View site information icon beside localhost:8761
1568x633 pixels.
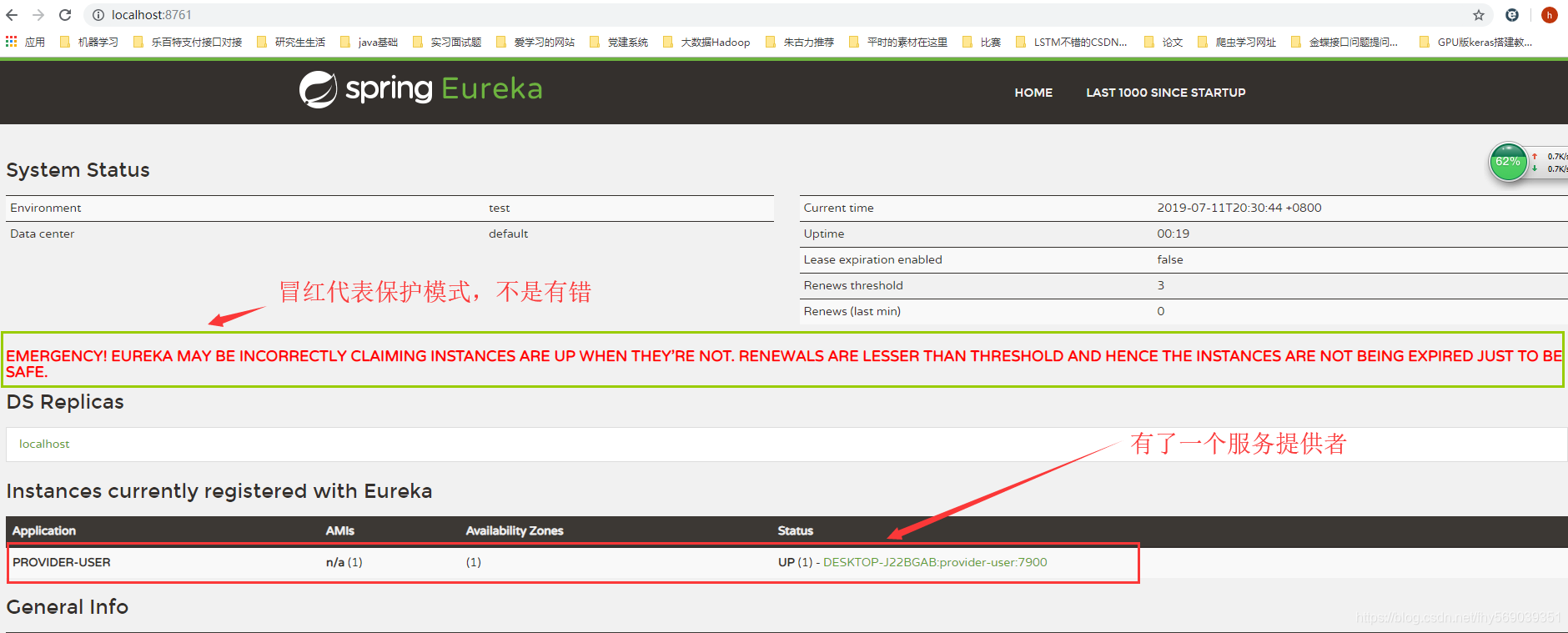click(98, 15)
